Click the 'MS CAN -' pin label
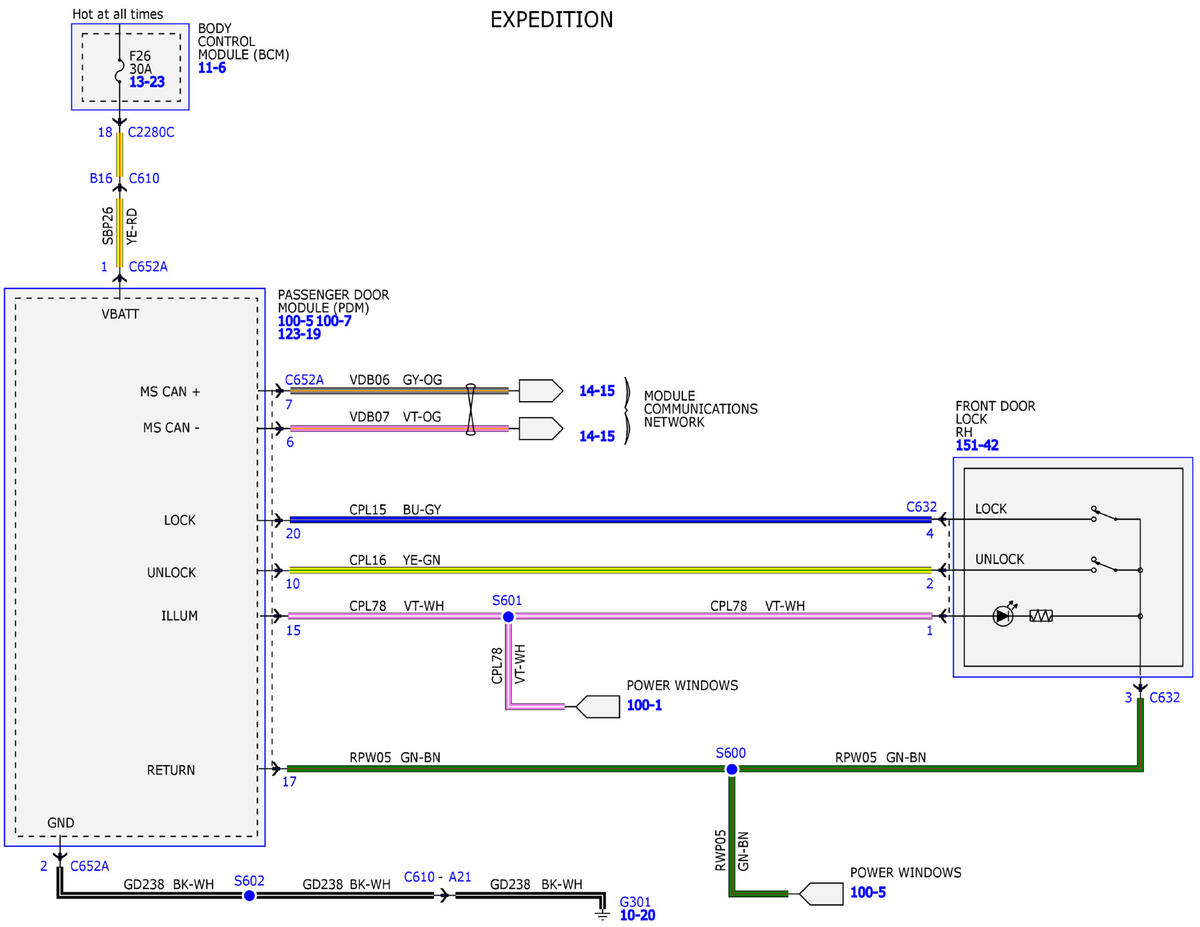 [x=170, y=427]
